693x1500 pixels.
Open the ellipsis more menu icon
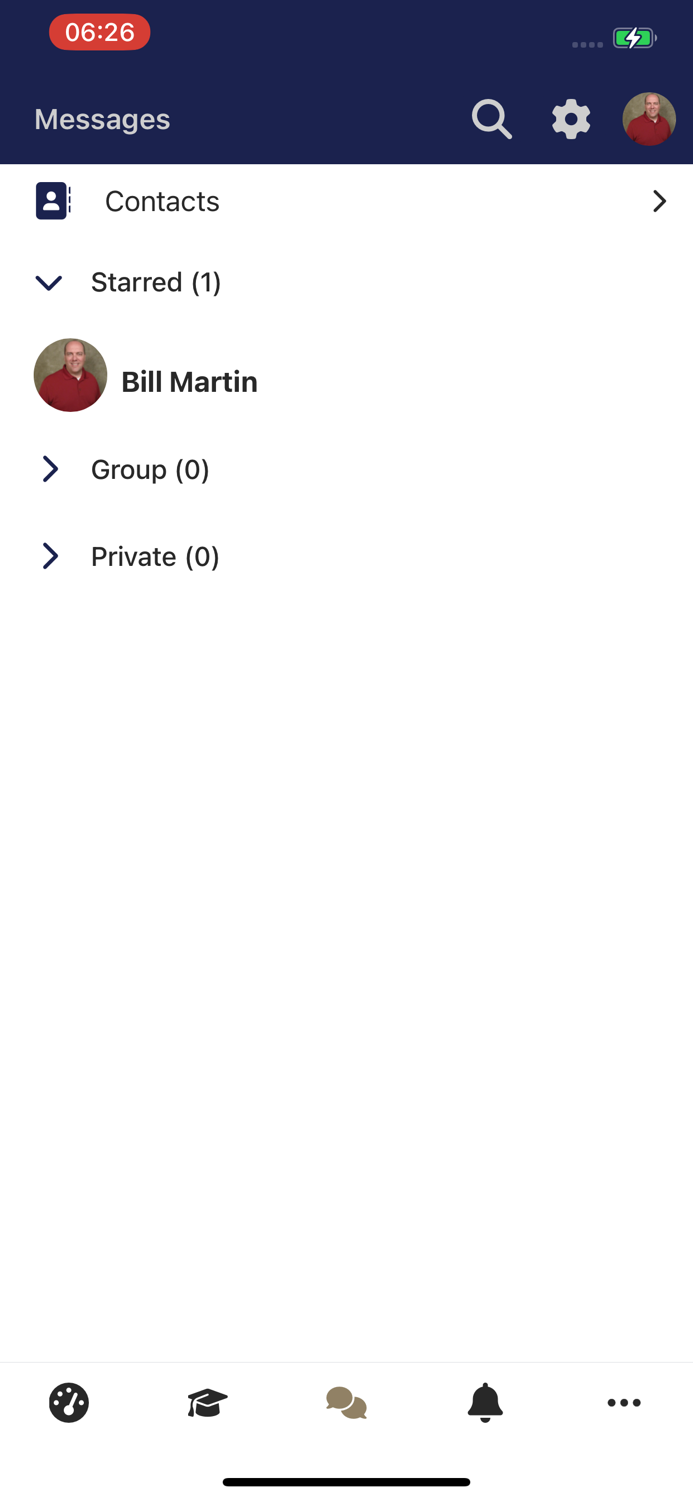[x=623, y=1402]
